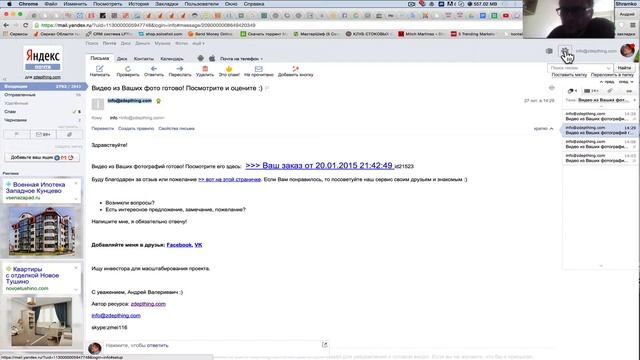Open the user avatar at top right
The image size is (640, 360).
coord(627,50)
